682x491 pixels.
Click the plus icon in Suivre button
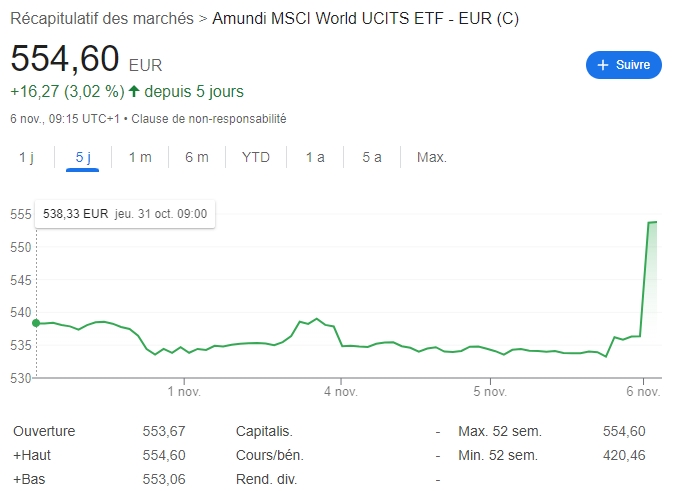tap(603, 65)
